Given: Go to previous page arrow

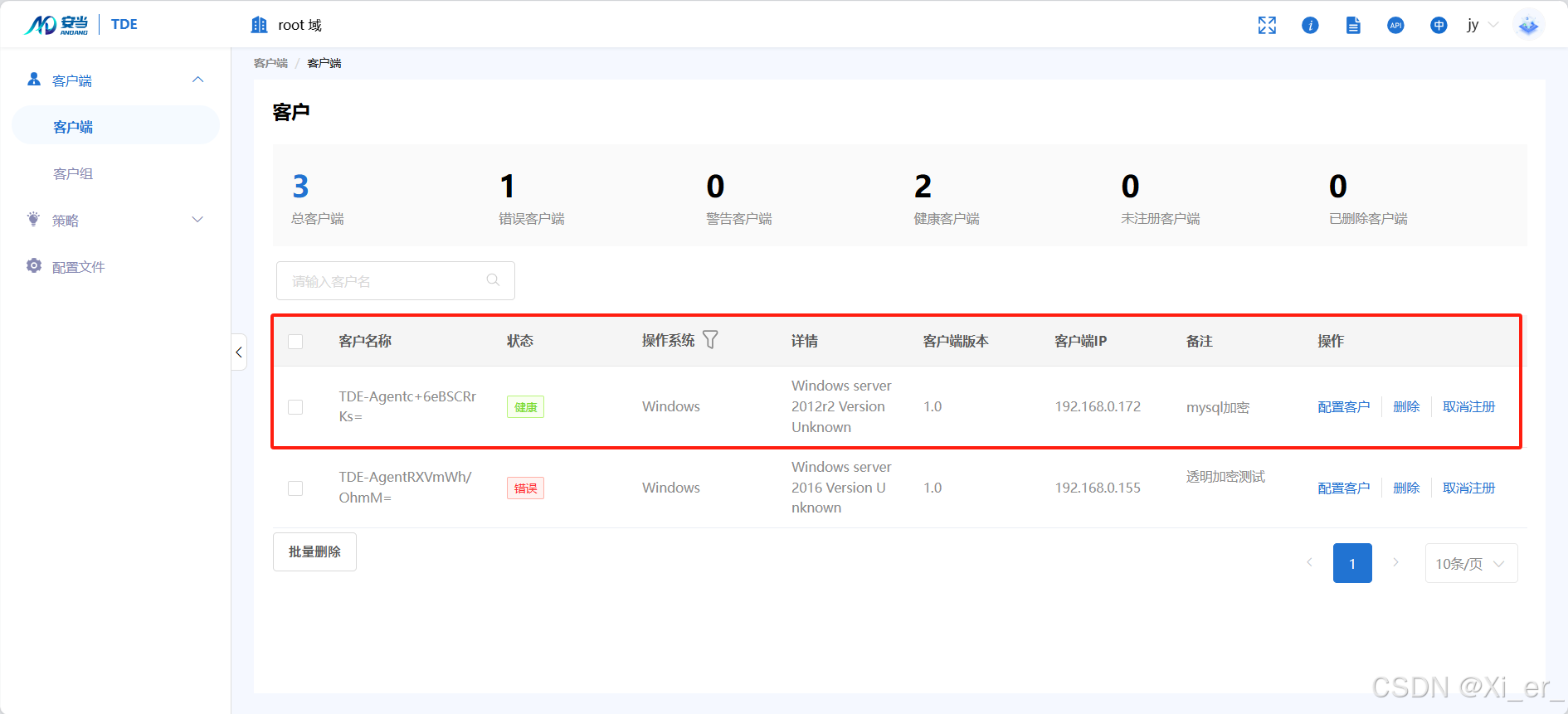Looking at the screenshot, I should click(1309, 562).
